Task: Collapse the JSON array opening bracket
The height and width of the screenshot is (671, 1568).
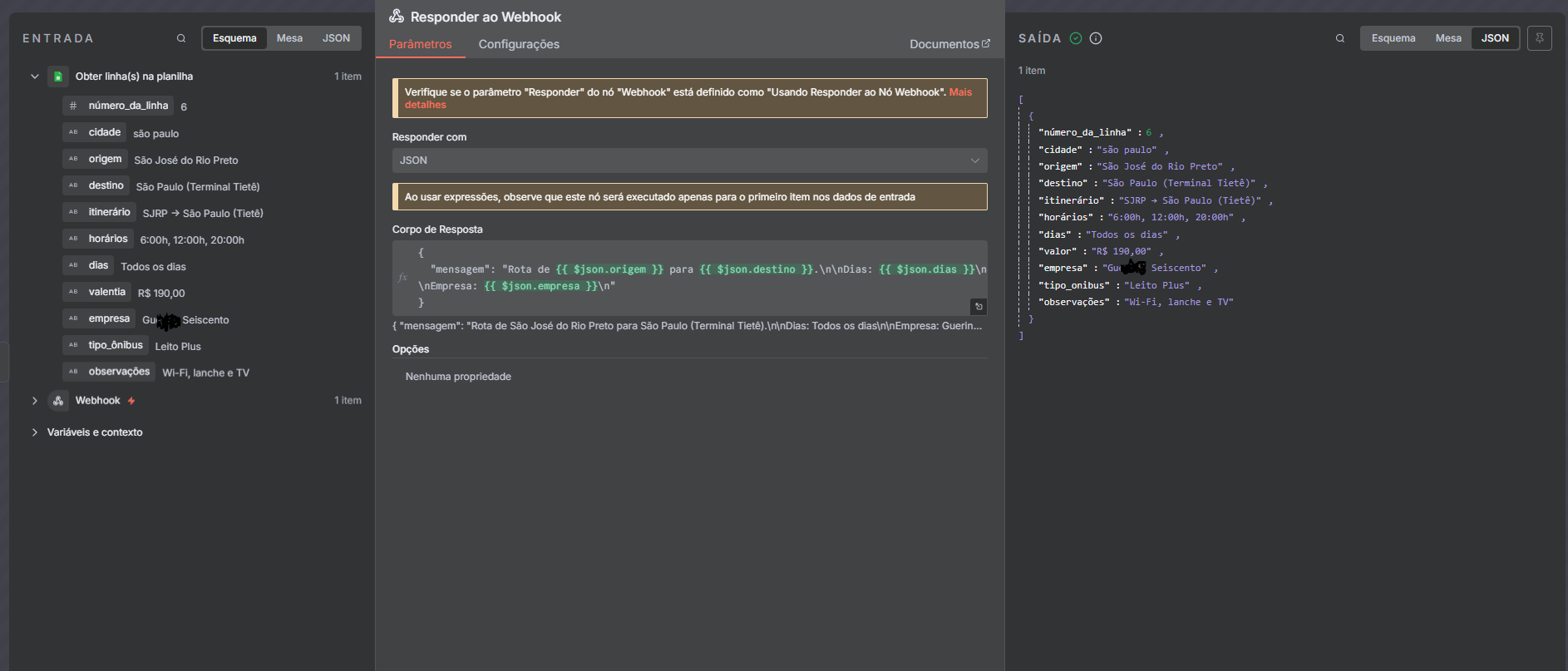Action: click(1021, 100)
